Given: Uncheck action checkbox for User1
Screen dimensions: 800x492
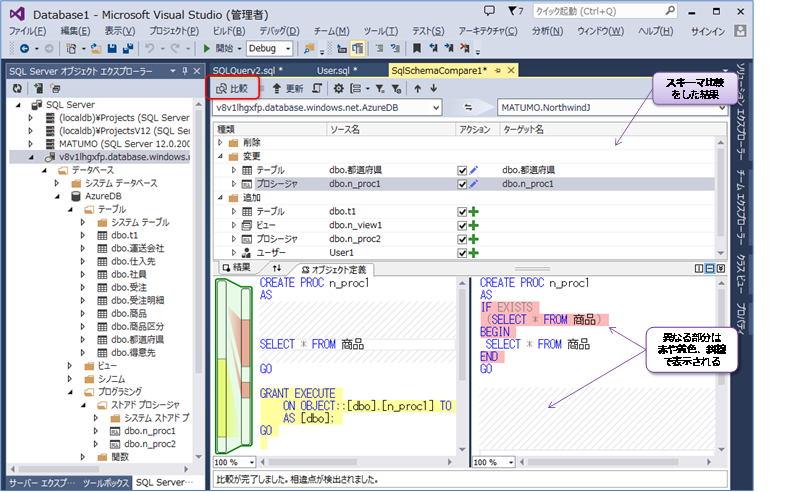Looking at the screenshot, I should click(462, 253).
